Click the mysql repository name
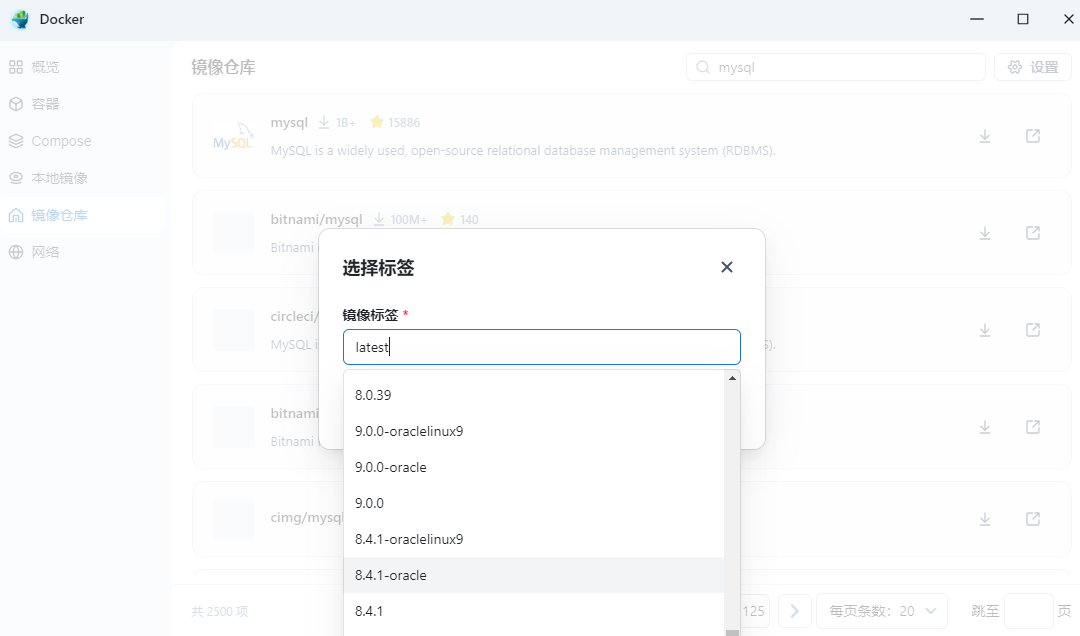Image resolution: width=1080 pixels, height=636 pixels. point(289,123)
